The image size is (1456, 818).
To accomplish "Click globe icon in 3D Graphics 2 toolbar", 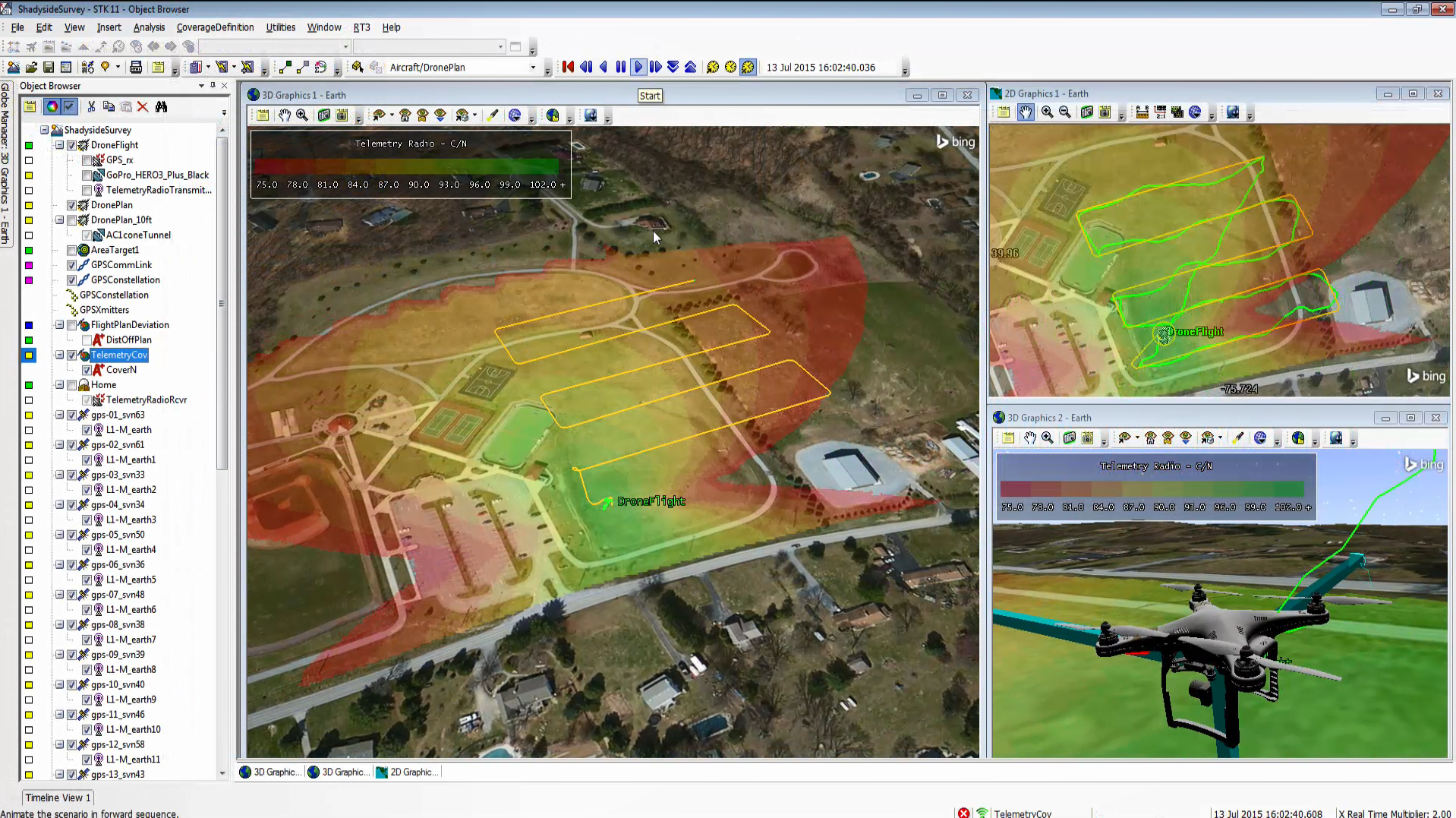I will point(1260,438).
